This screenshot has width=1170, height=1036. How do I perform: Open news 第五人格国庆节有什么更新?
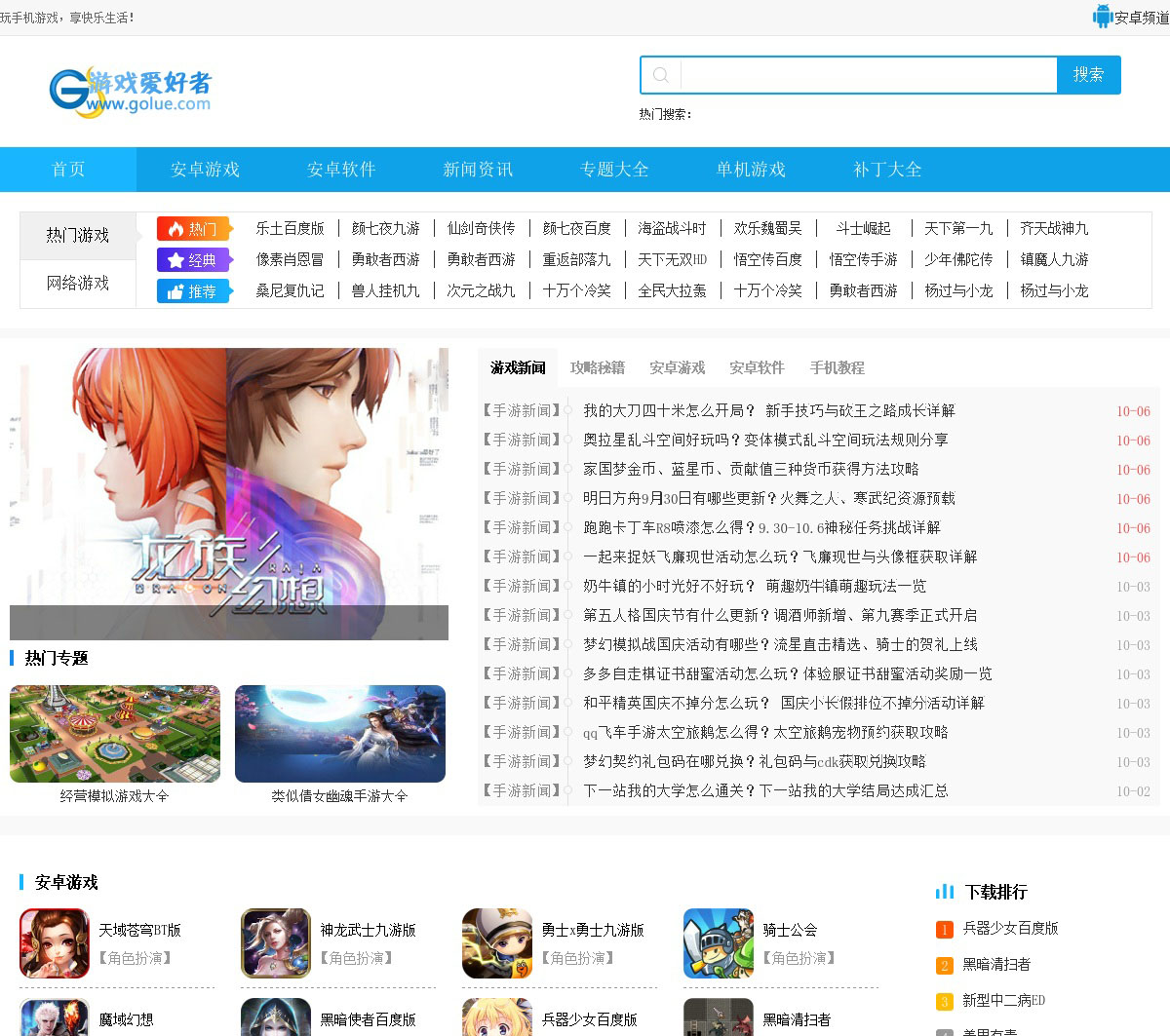[780, 615]
